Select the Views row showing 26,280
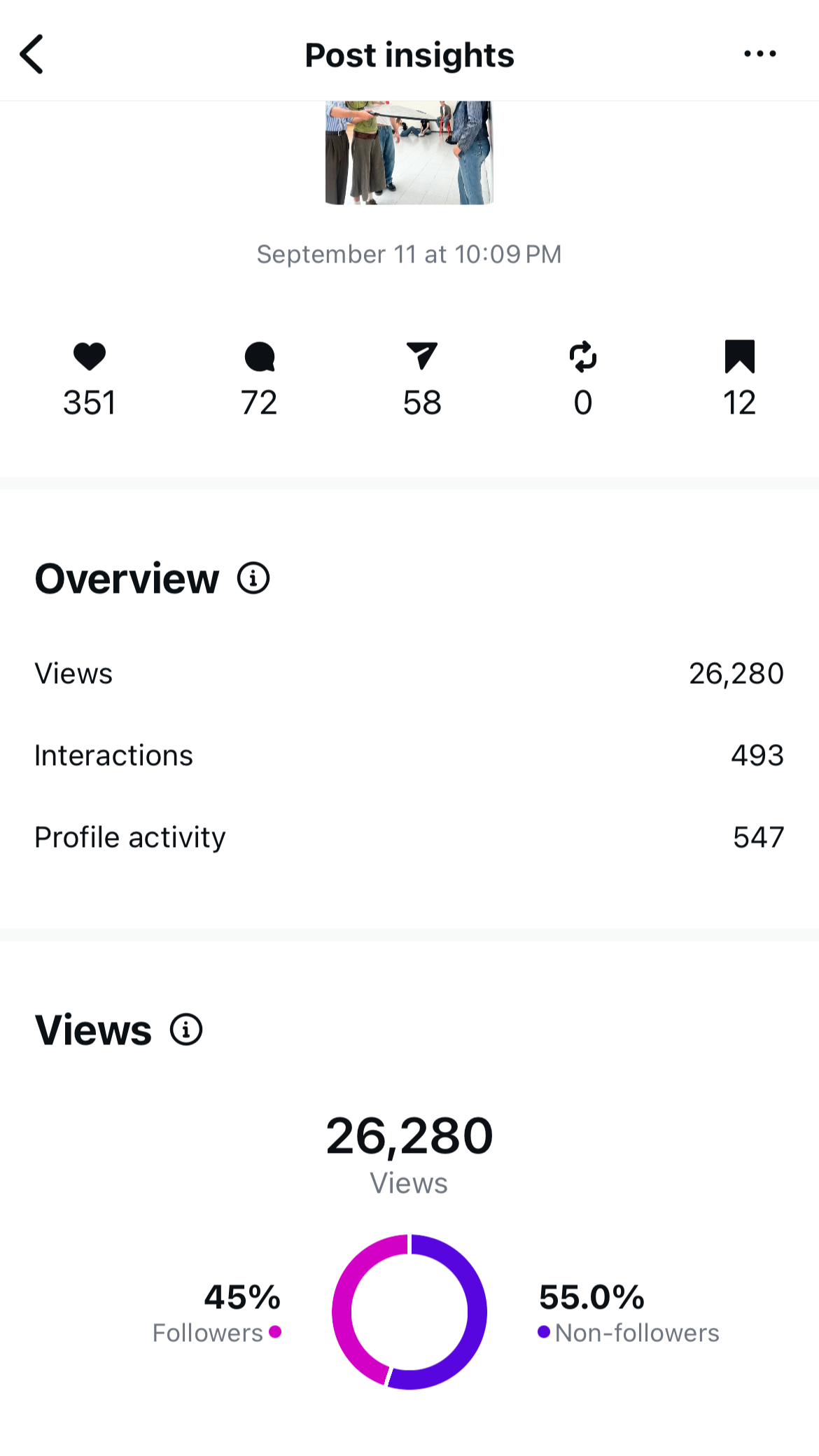This screenshot has width=819, height=1456. [409, 673]
